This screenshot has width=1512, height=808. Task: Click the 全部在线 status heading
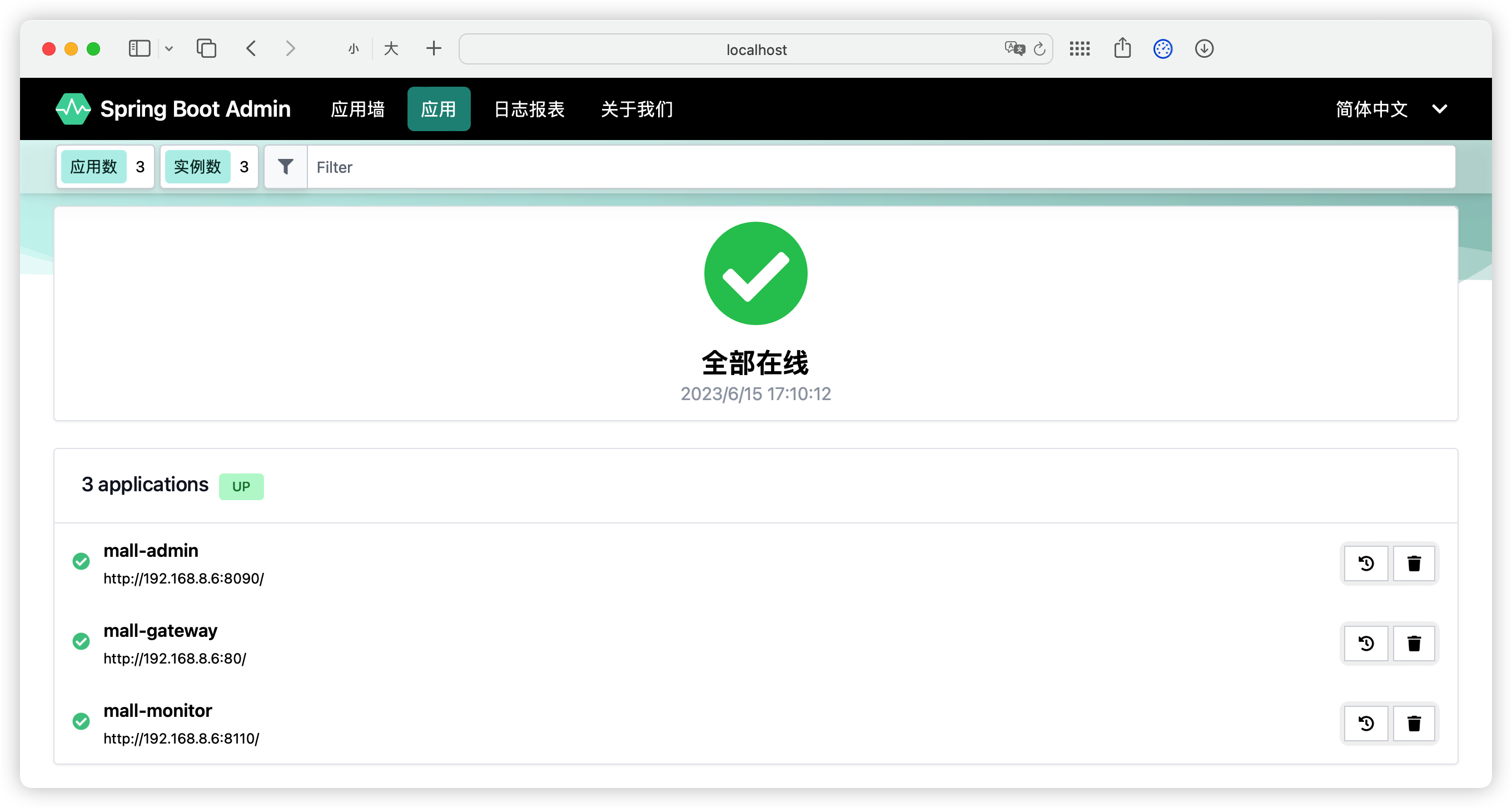coord(755,362)
